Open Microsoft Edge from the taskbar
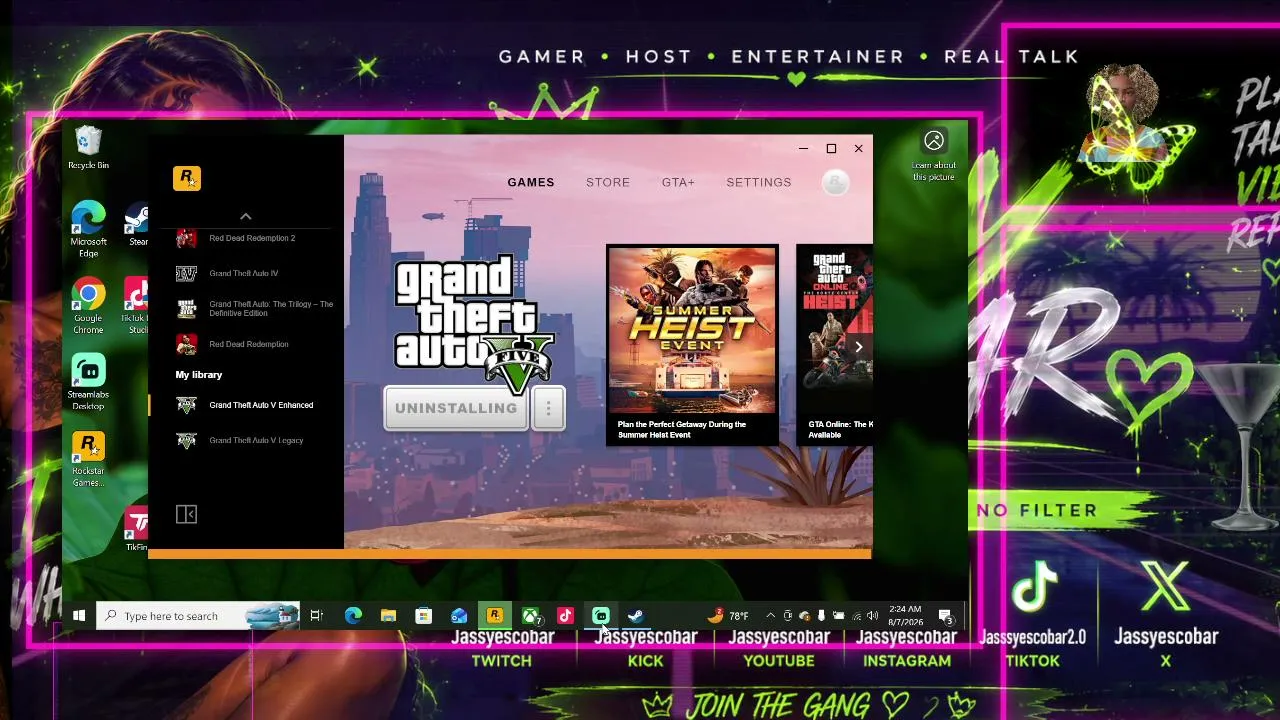This screenshot has height=720, width=1280. pos(353,616)
